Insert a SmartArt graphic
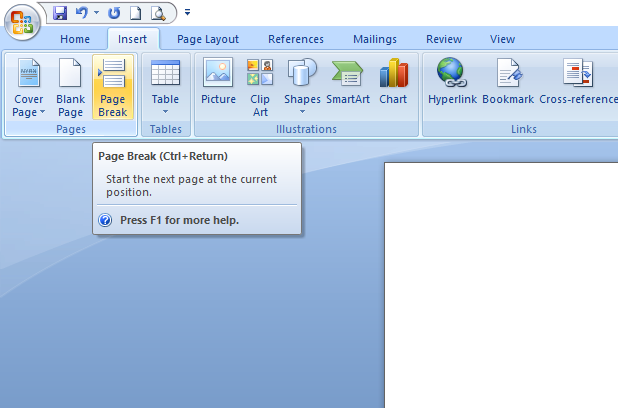The width and height of the screenshot is (618, 408). (x=348, y=85)
